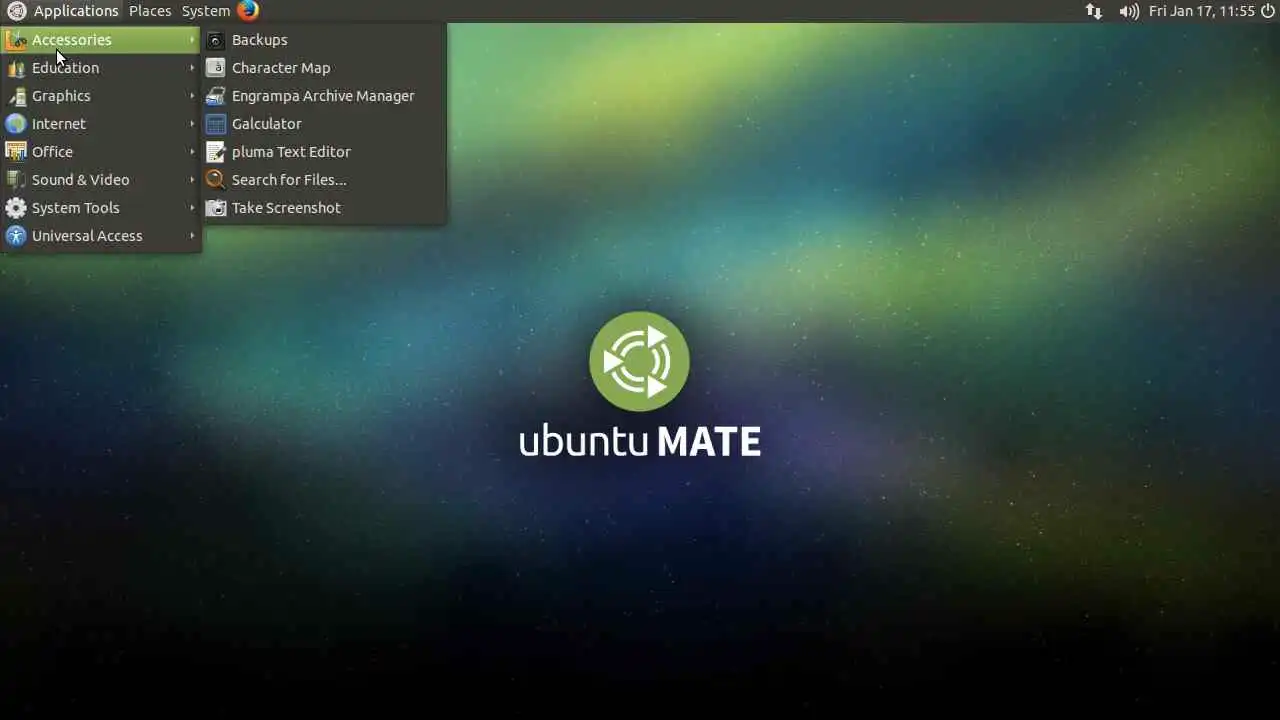Screen dimensions: 1280x720
Task: Click the Ubuntu MATE logo icon in top panel
Action: point(16,11)
